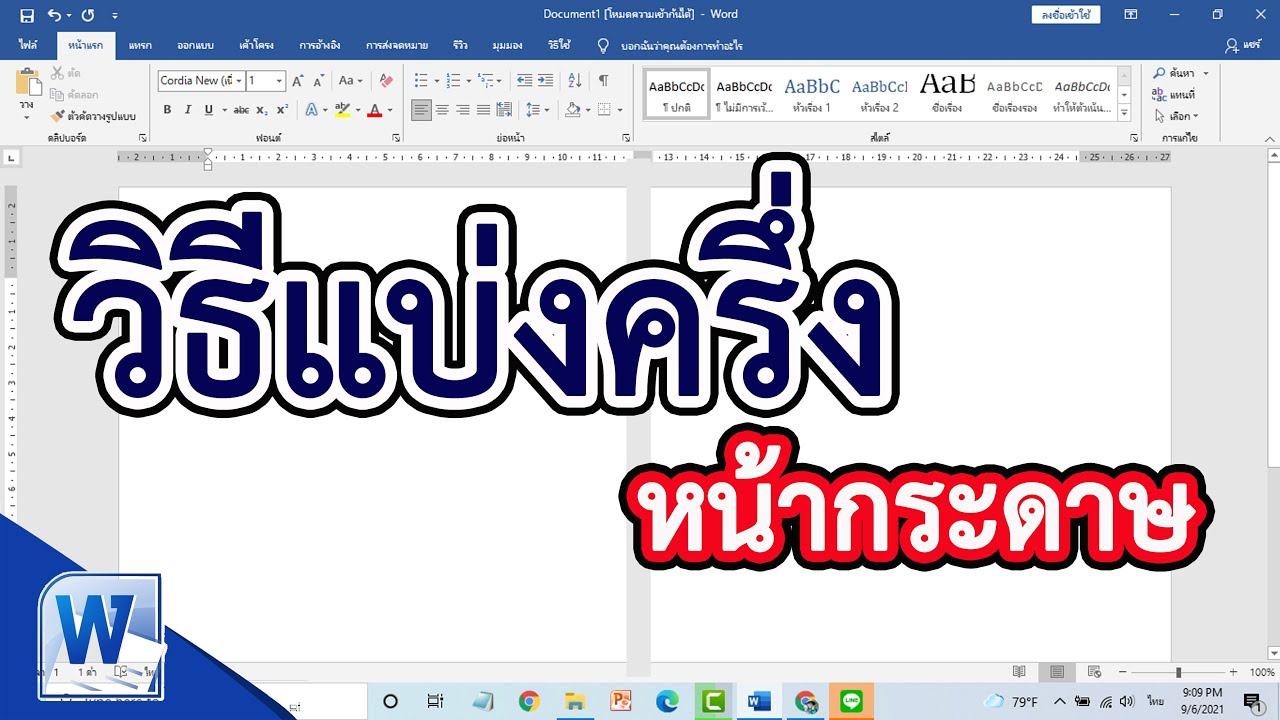Expand the numbering list dropdown arrow
Viewport: 1280px width, 720px height.
(469, 81)
